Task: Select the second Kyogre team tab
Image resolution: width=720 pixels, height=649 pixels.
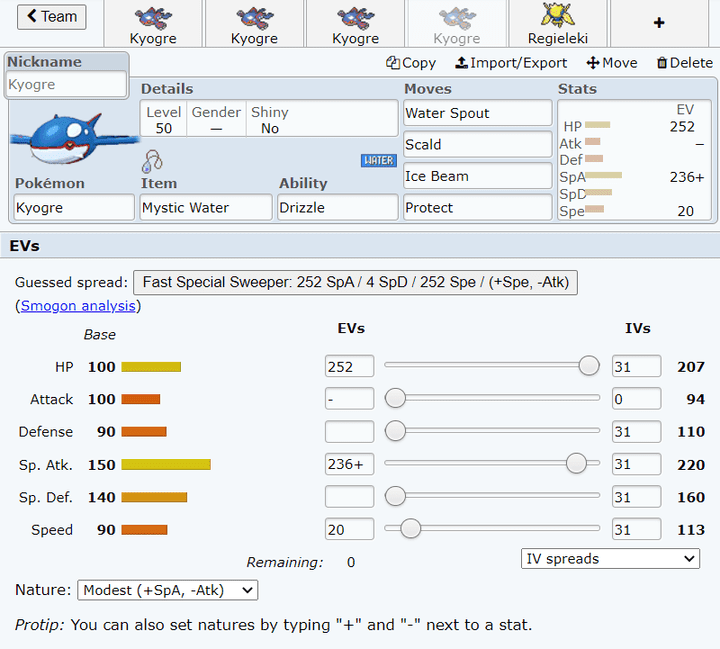Action: click(x=254, y=24)
